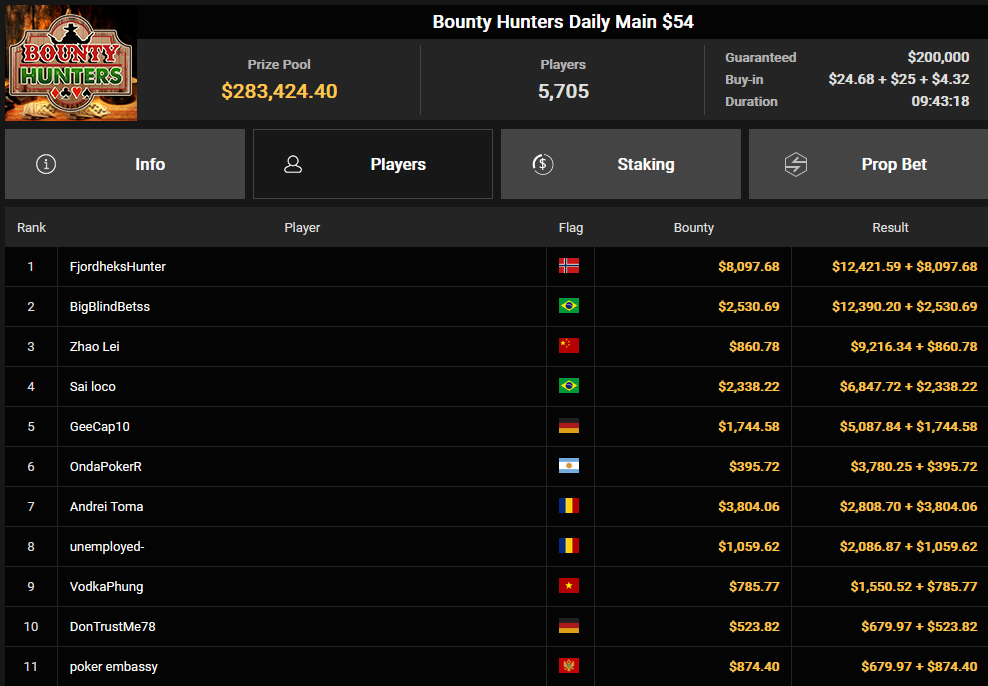Click Vietnam flag beside VodkaPhung
The image size is (988, 686).
pyautogui.click(x=569, y=586)
